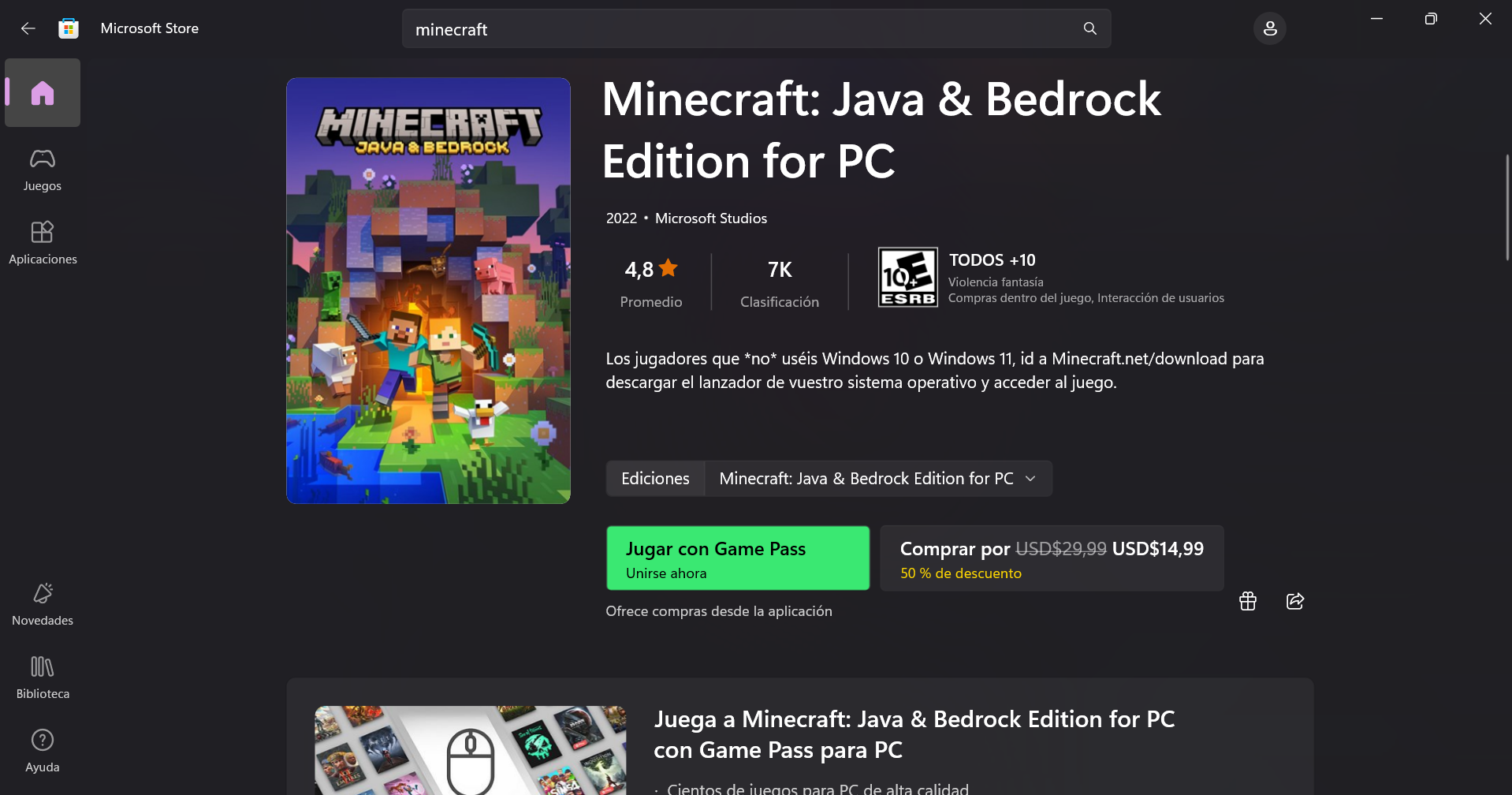The height and width of the screenshot is (795, 1512).
Task: Click the search magnifier icon
Action: coord(1089,28)
